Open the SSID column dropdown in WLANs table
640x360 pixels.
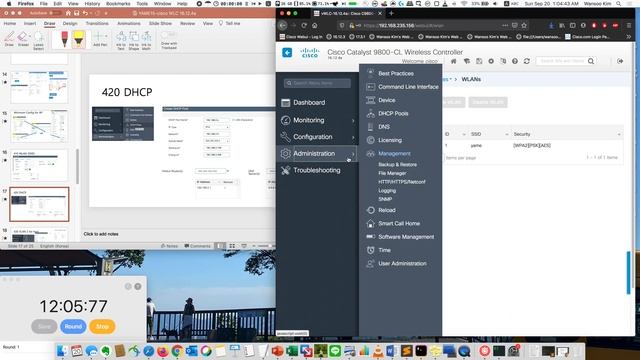click(507, 134)
